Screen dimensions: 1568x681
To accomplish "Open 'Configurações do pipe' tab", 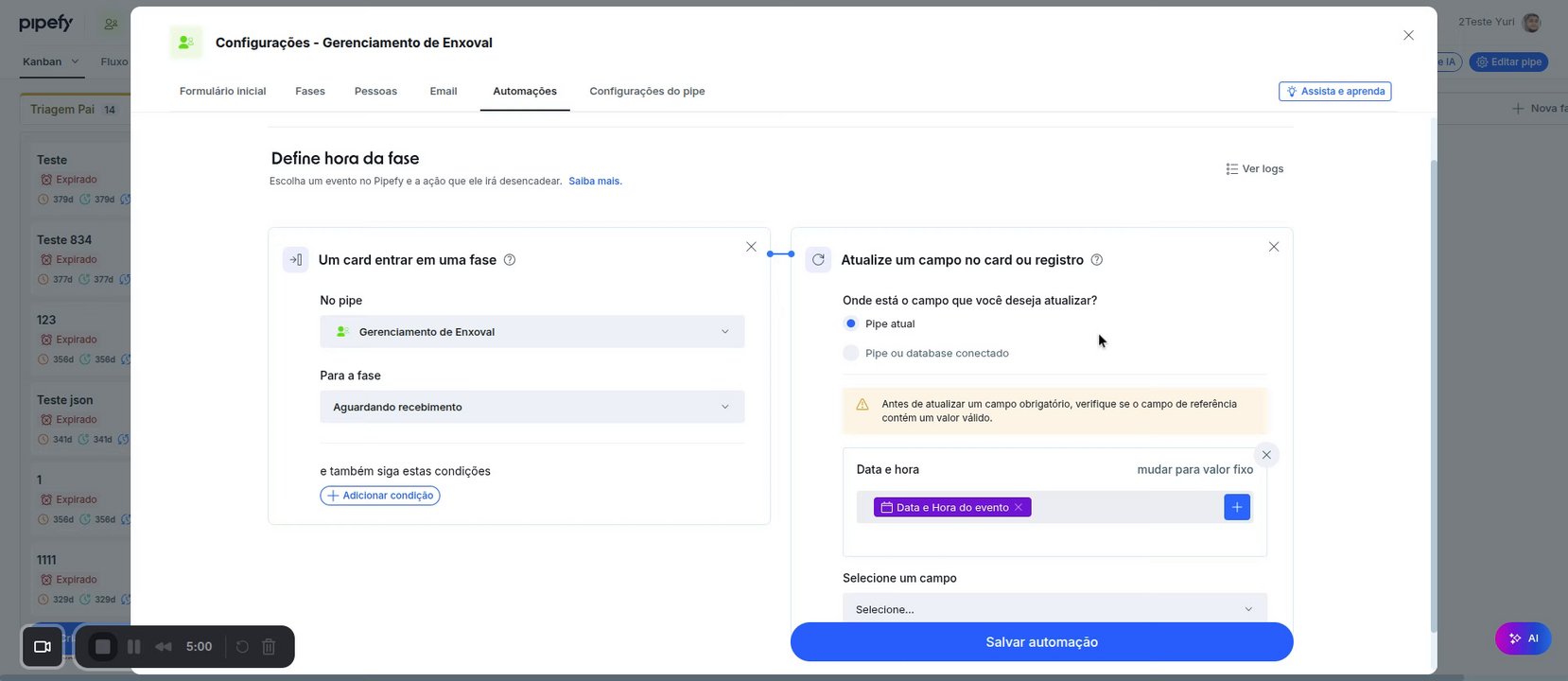I will click(647, 92).
